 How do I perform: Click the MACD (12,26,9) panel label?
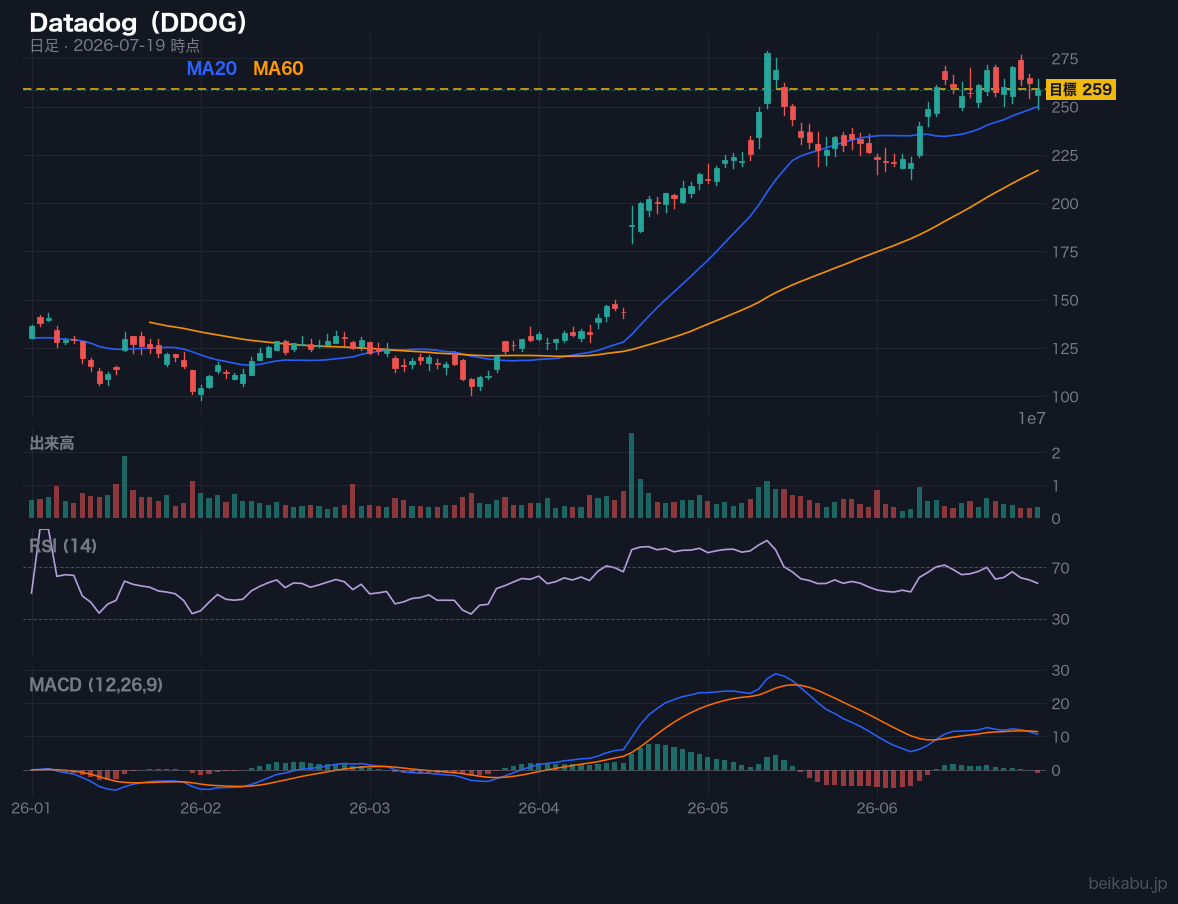(96, 685)
